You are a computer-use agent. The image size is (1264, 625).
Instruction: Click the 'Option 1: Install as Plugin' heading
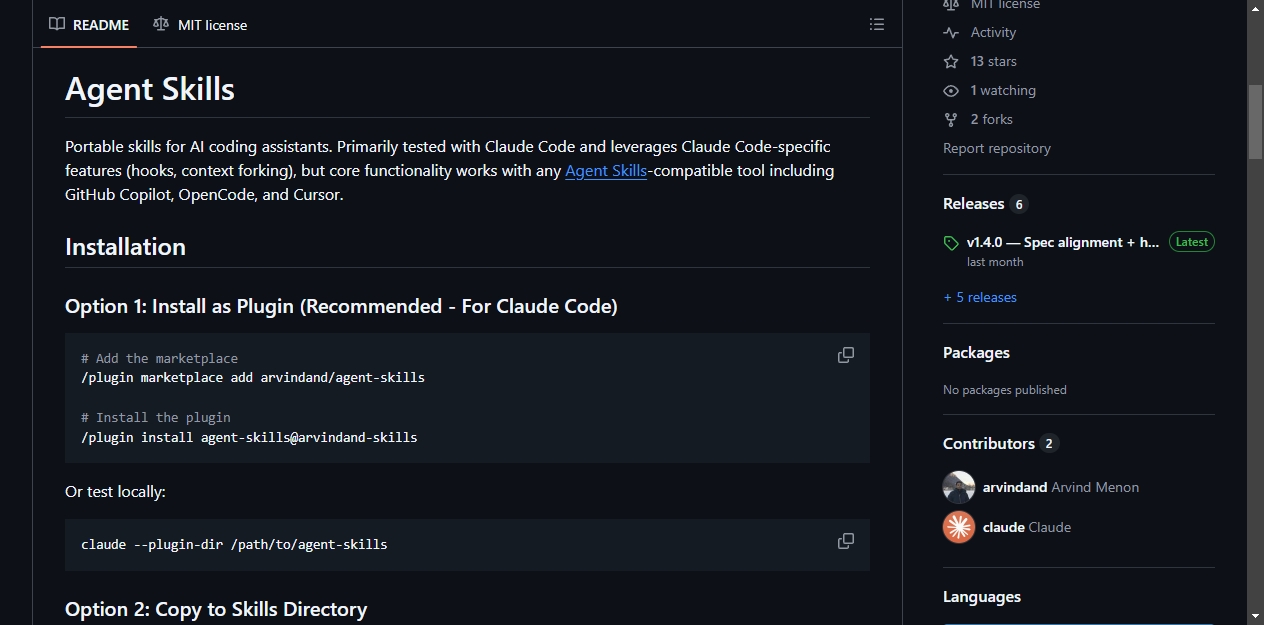pos(341,307)
